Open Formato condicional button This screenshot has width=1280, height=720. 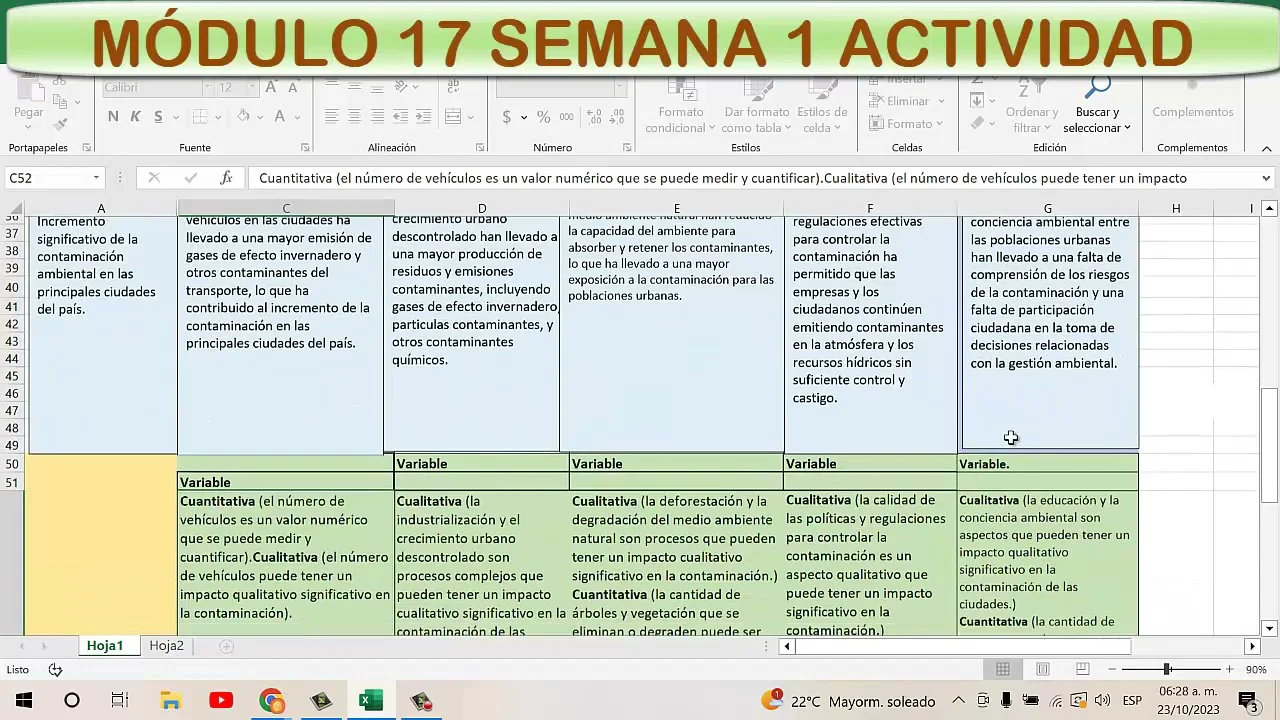680,120
